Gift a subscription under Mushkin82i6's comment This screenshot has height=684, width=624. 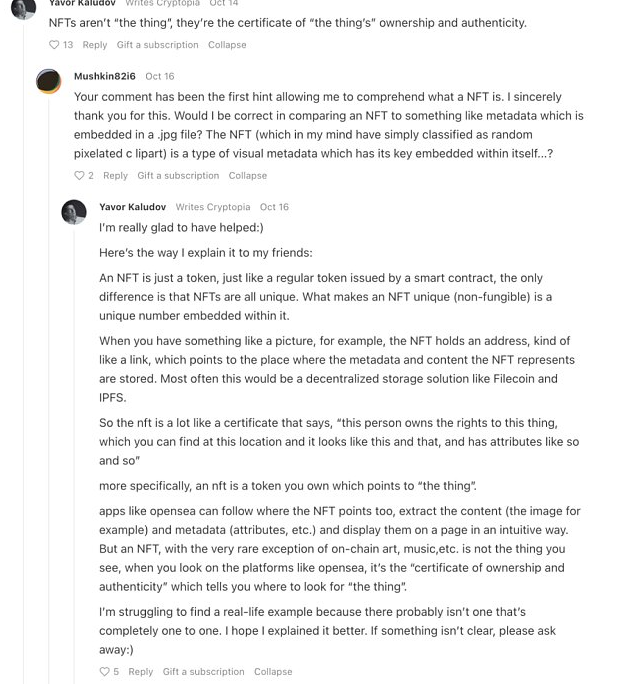point(178,176)
